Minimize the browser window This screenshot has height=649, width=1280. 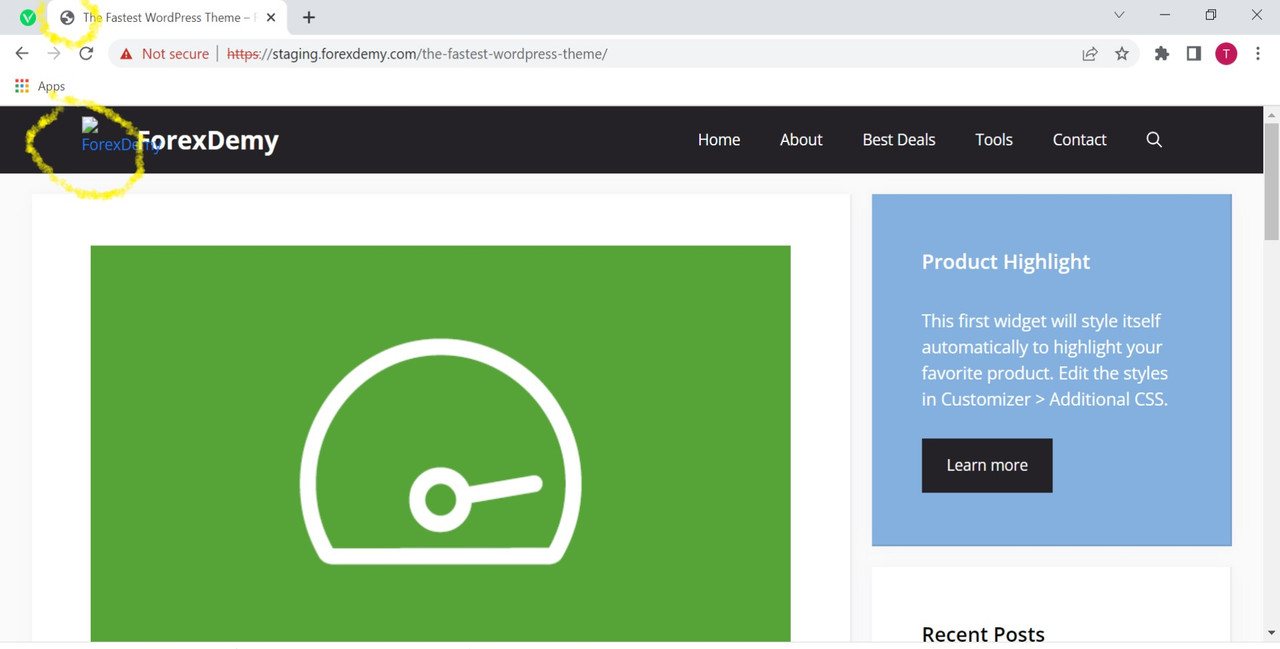pos(1165,15)
